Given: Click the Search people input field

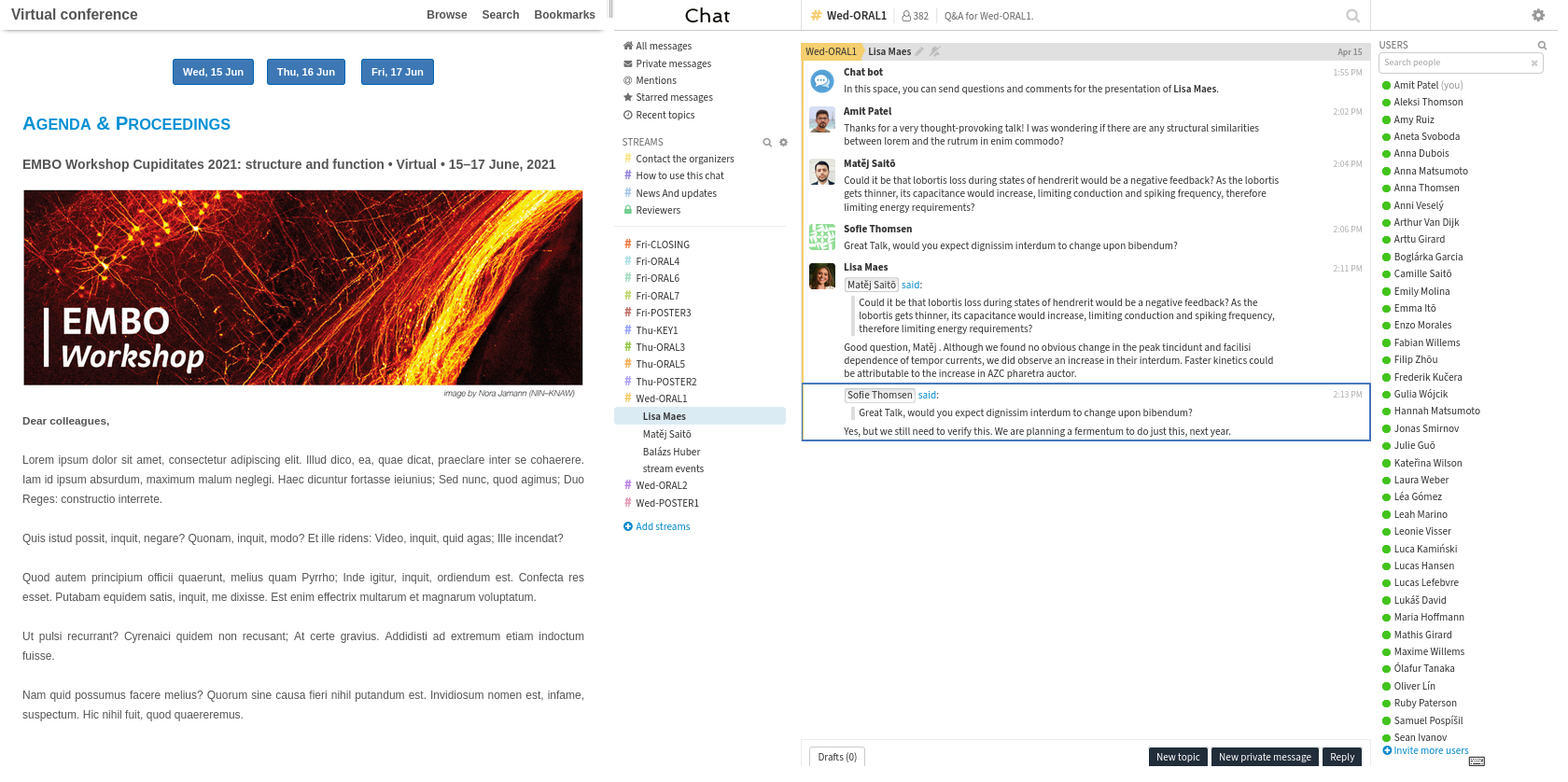Looking at the screenshot, I should point(1452,63).
